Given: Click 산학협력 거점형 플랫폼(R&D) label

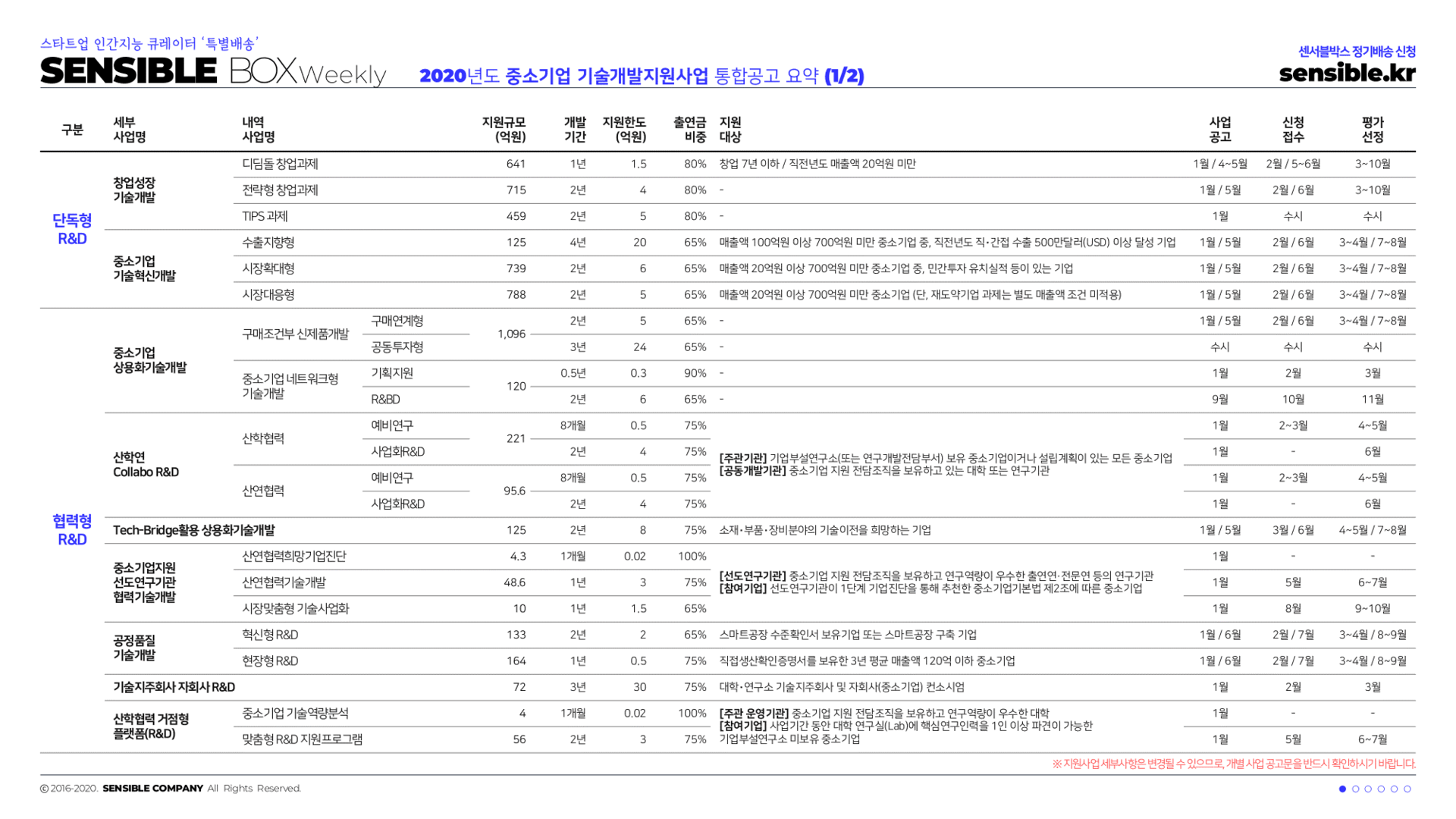Looking at the screenshot, I should [151, 726].
